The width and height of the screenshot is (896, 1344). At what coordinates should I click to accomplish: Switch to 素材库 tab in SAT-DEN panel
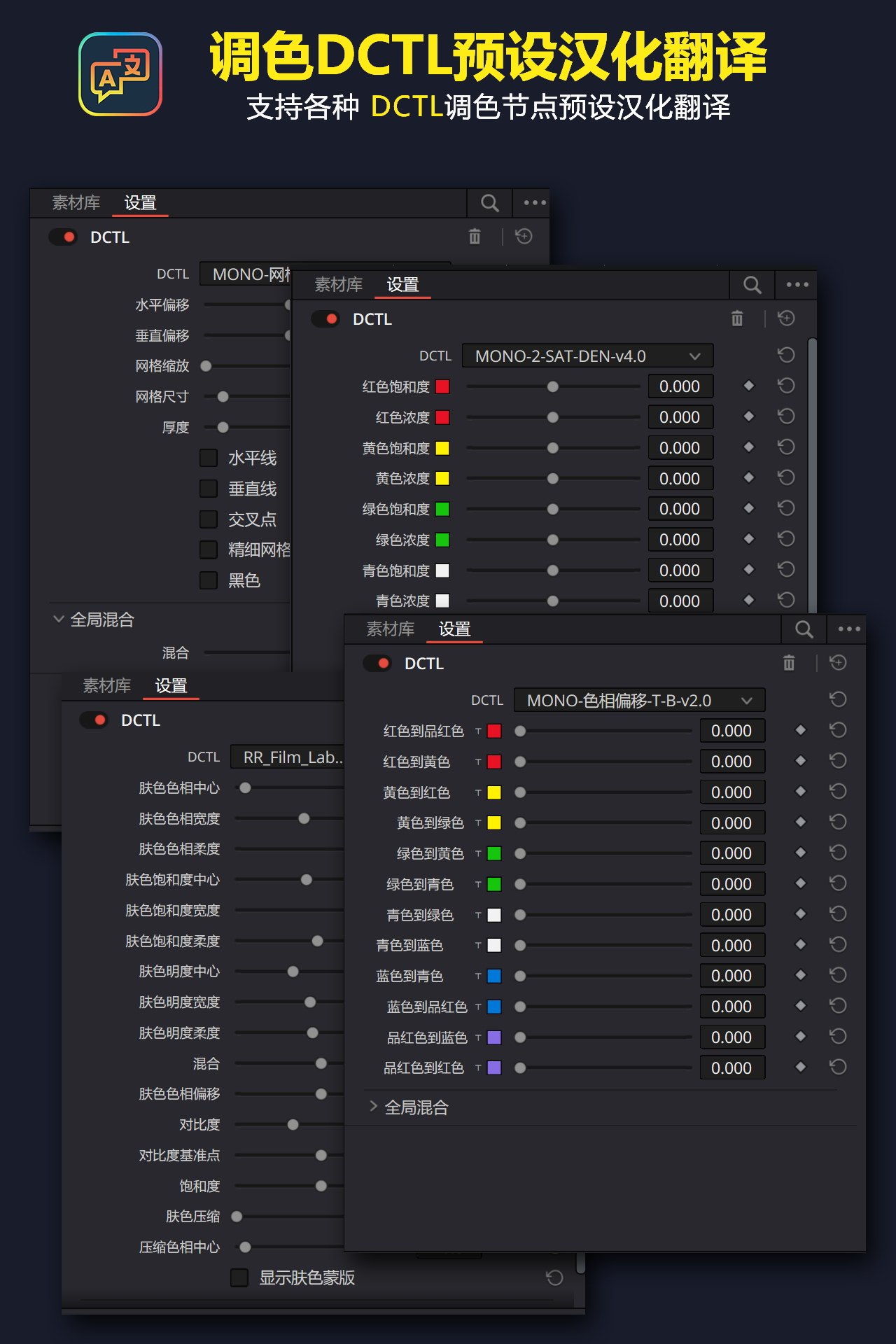(338, 285)
